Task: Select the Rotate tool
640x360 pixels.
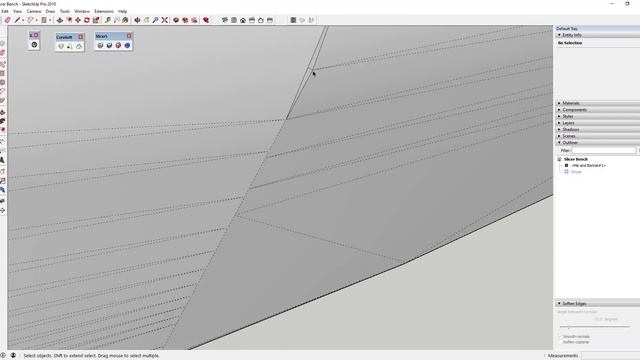Action: 87,20
